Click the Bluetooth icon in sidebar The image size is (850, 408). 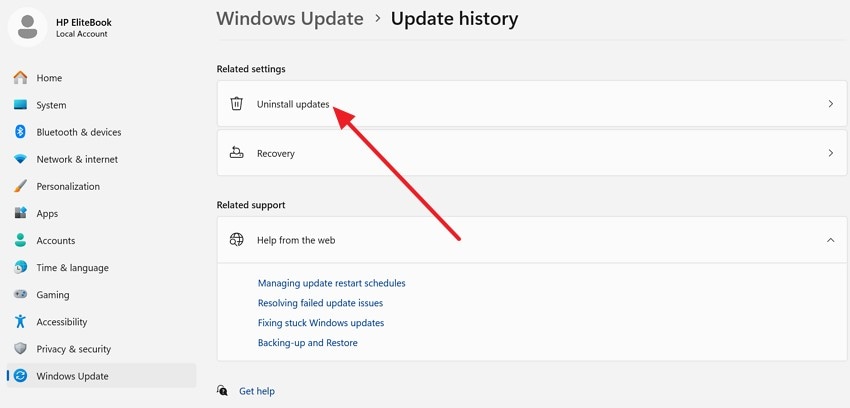coord(20,132)
